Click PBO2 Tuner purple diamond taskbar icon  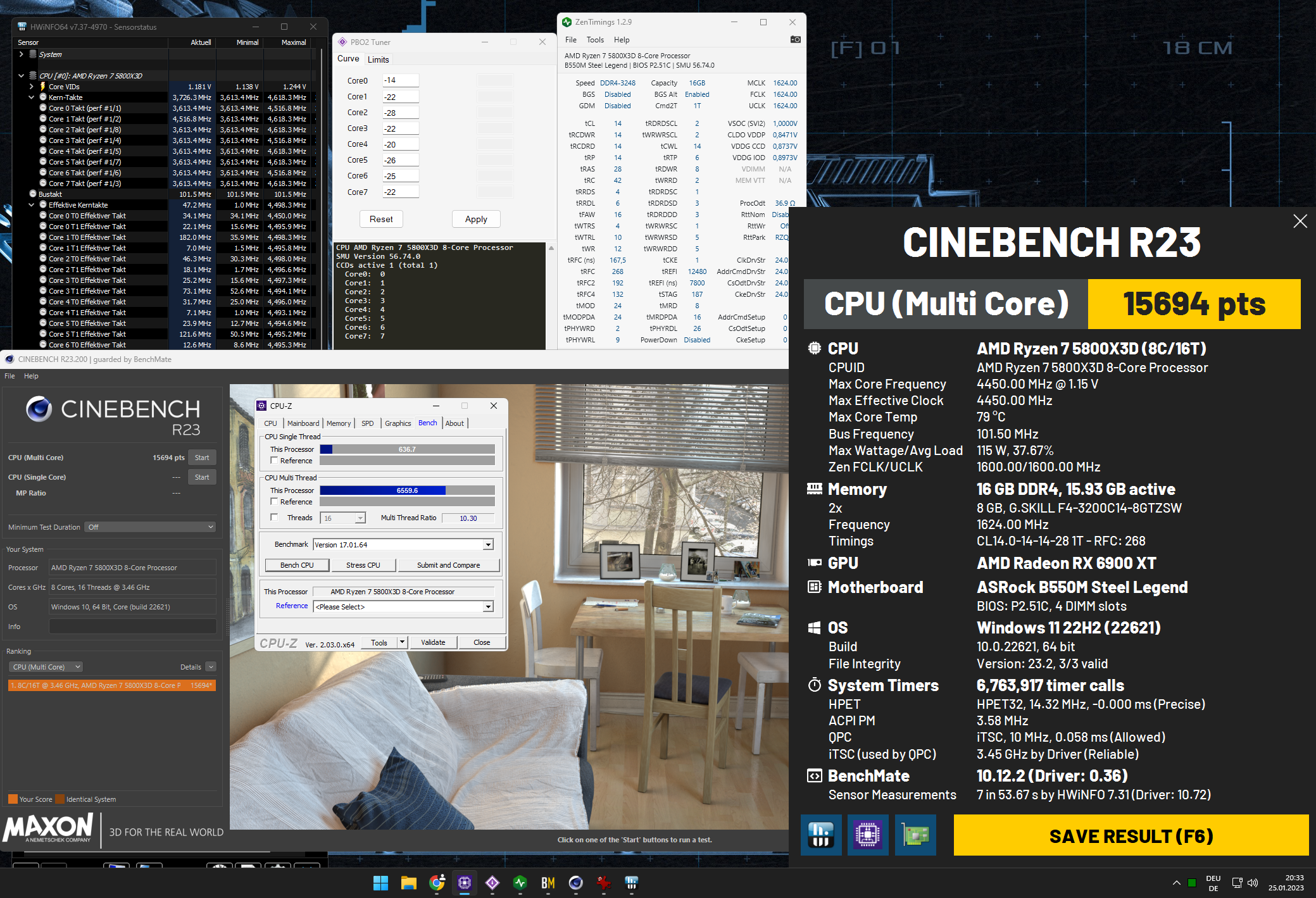click(x=492, y=883)
